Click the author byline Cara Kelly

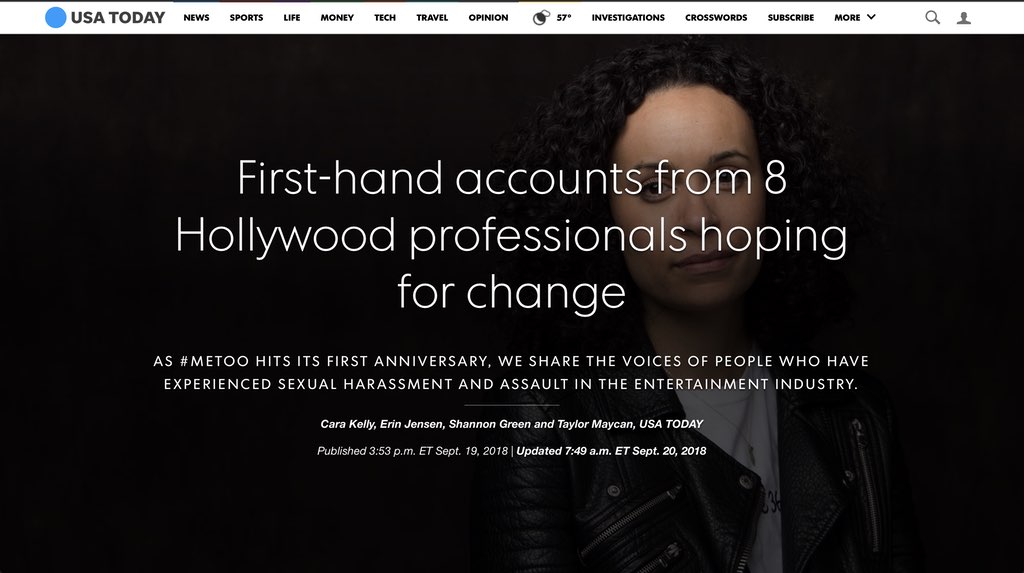[347, 424]
